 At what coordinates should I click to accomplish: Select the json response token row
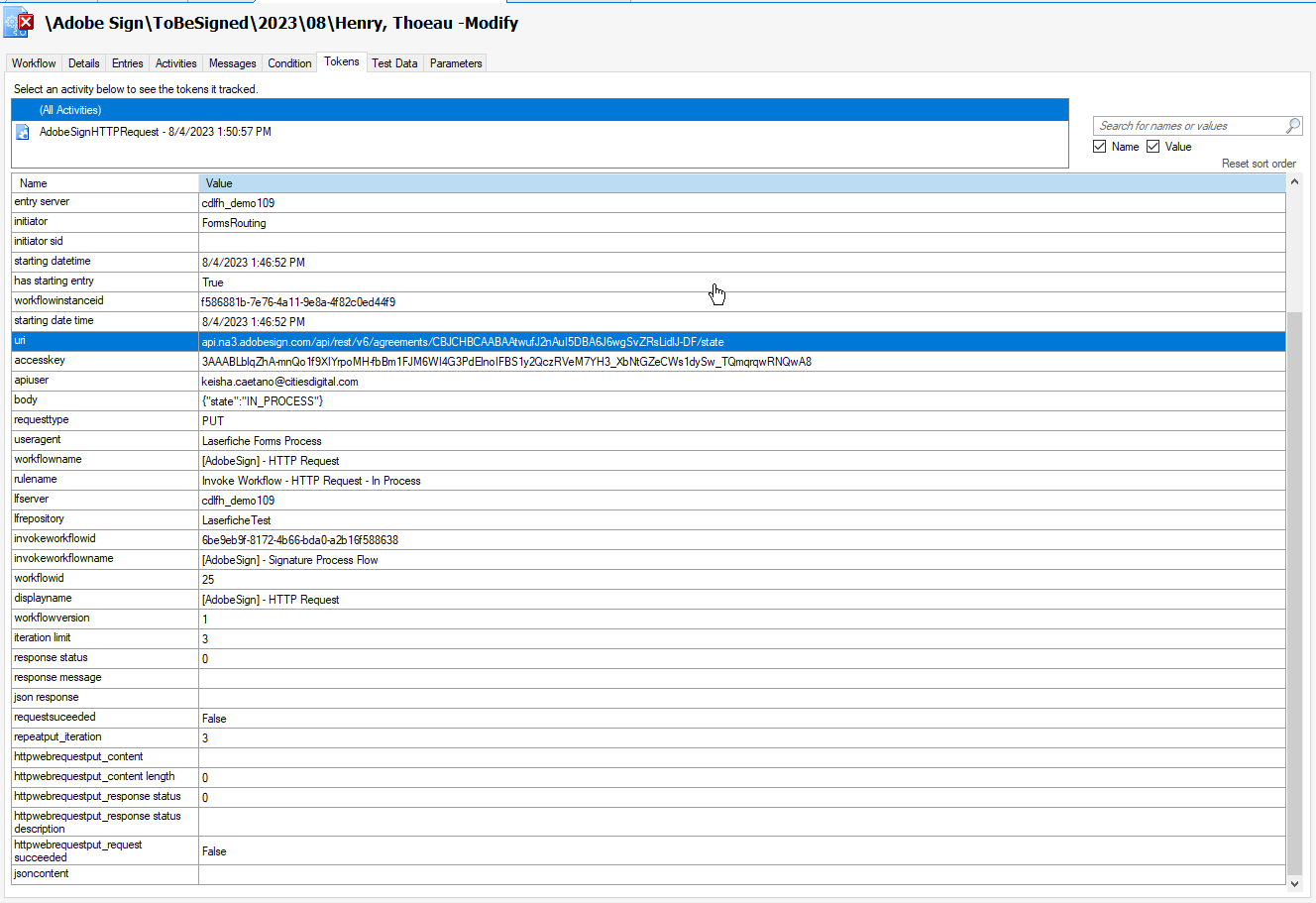pyautogui.click(x=648, y=698)
